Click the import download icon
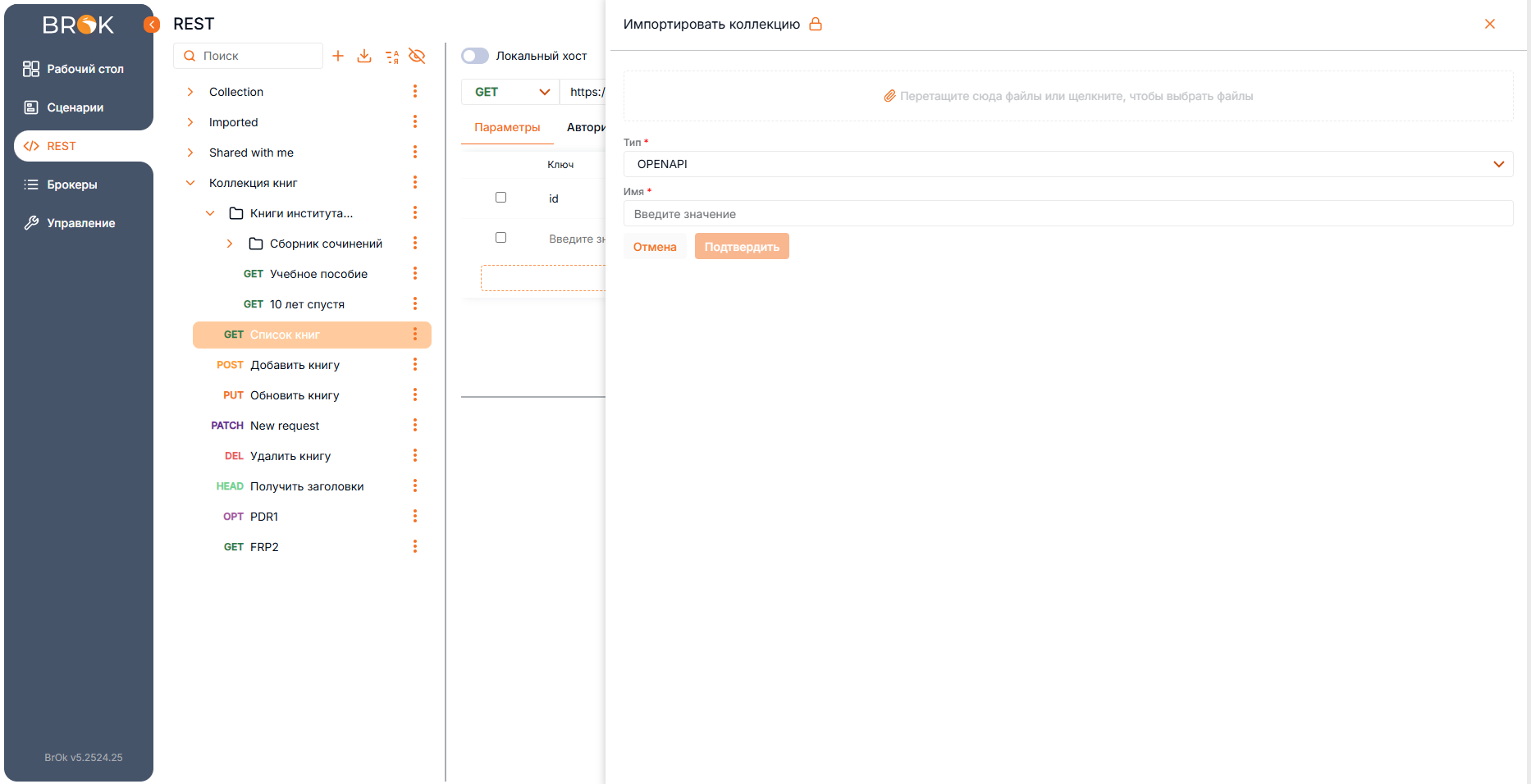1531x784 pixels. click(364, 56)
